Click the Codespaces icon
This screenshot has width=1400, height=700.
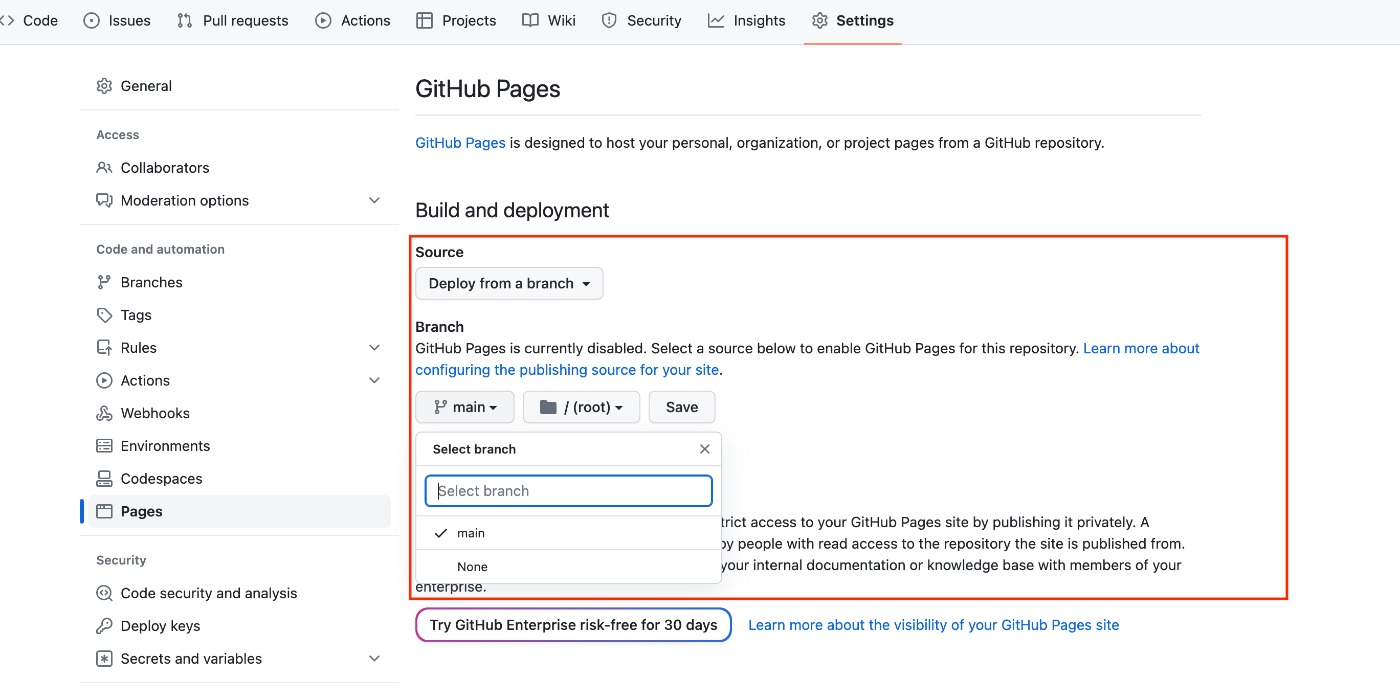(x=104, y=478)
